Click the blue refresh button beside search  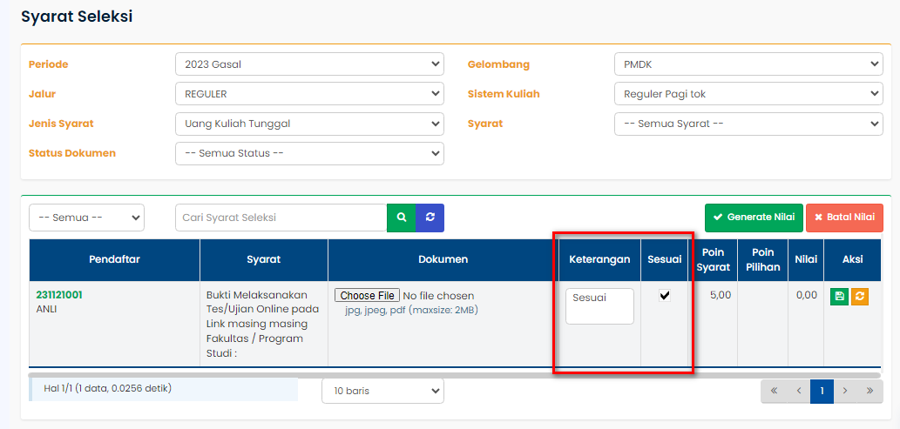click(430, 217)
